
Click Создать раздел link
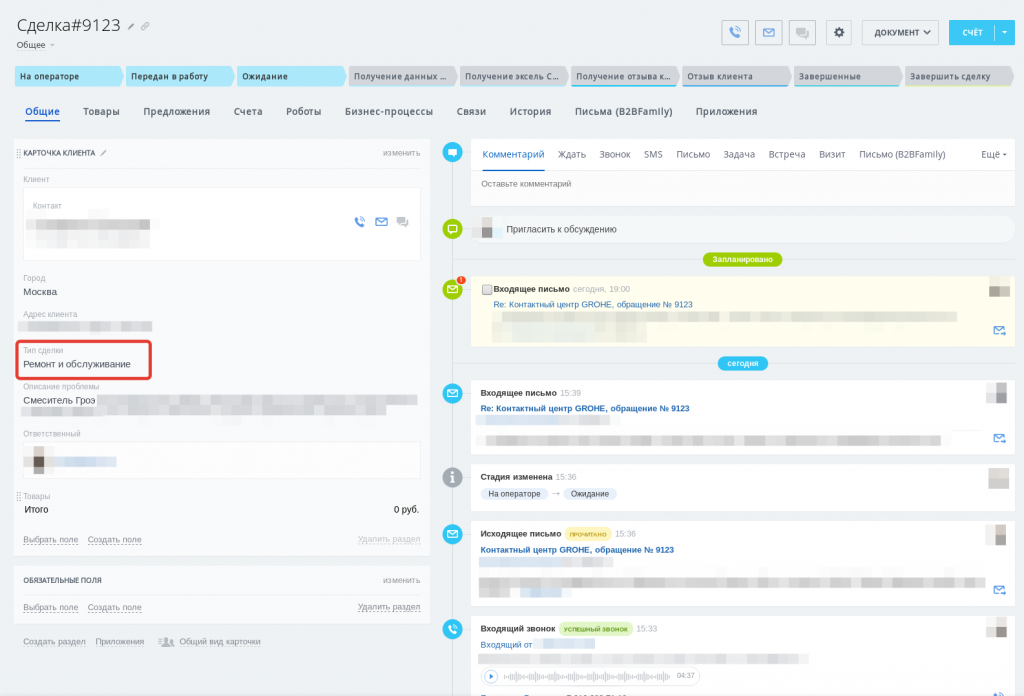pos(54,642)
